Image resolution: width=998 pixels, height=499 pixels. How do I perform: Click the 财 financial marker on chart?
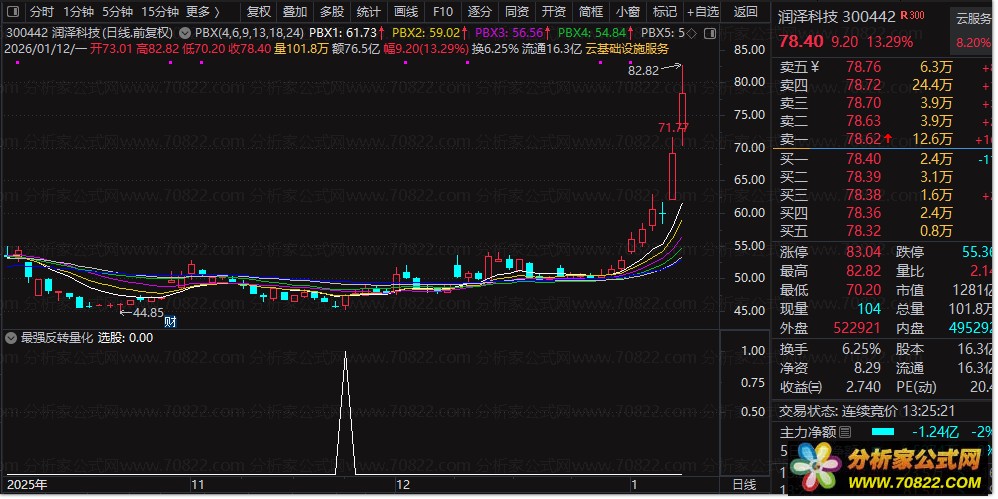point(170,322)
